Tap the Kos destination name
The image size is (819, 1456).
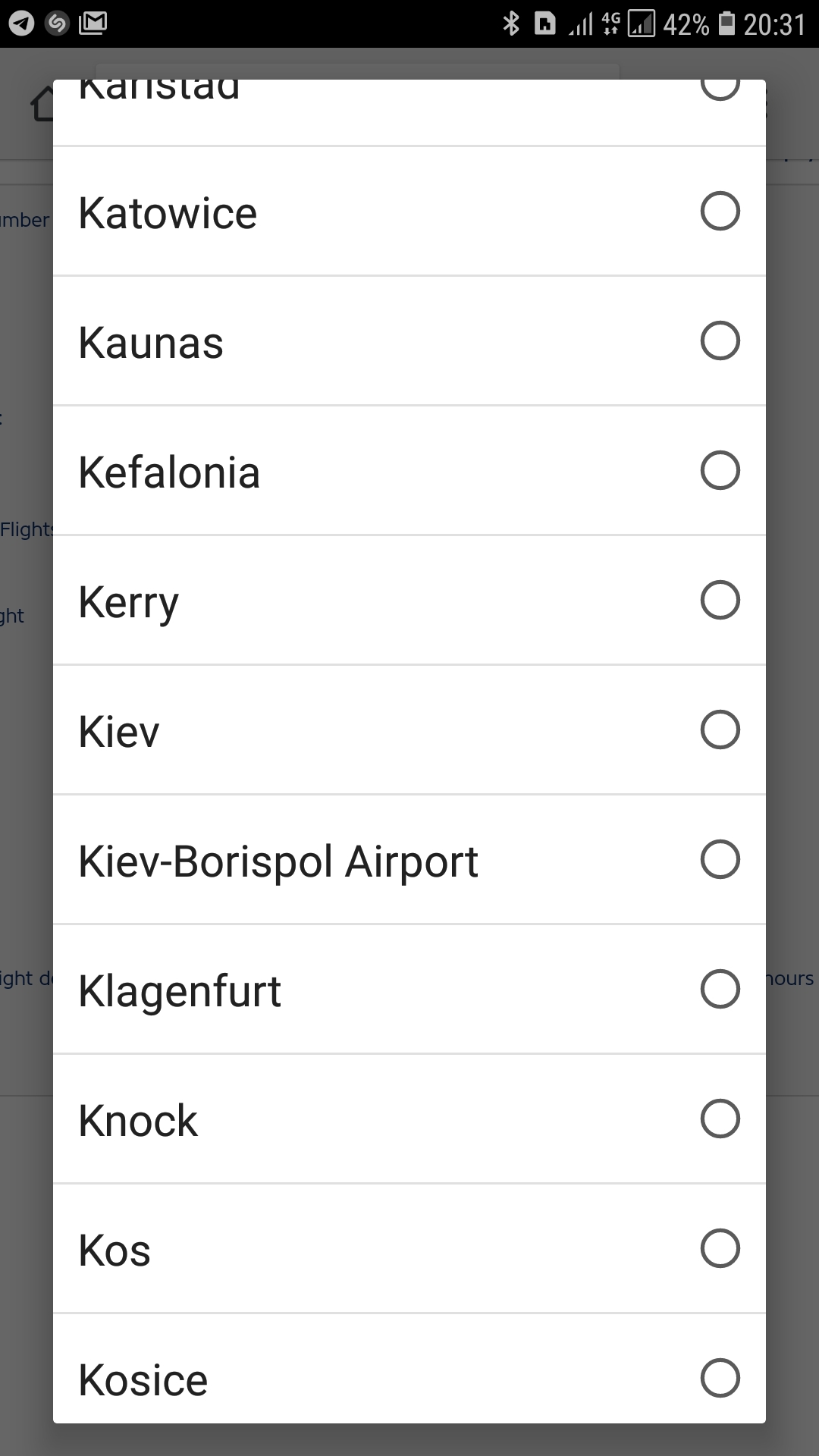[x=115, y=1250]
